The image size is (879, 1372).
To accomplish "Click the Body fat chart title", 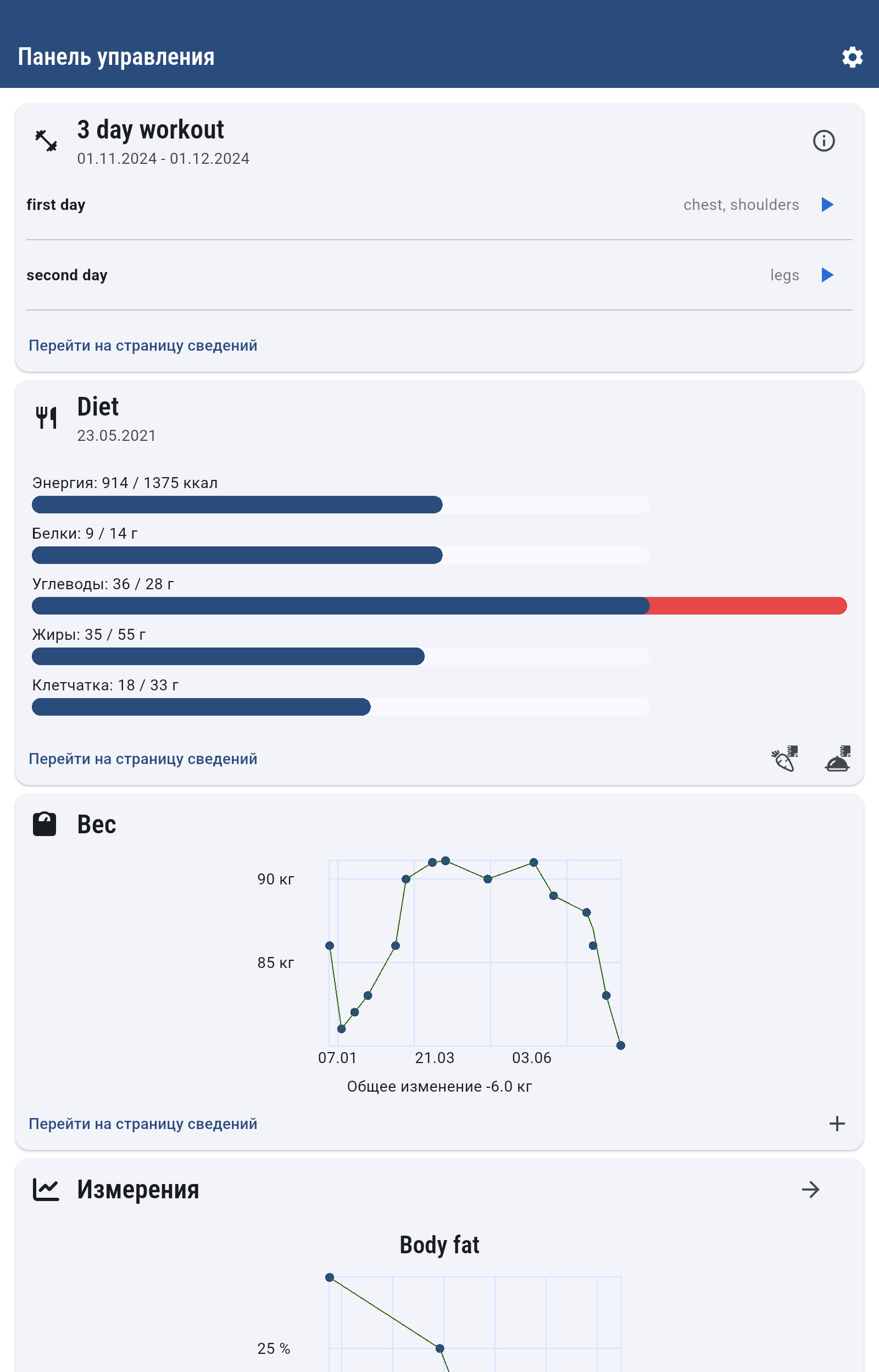I will pyautogui.click(x=439, y=1244).
